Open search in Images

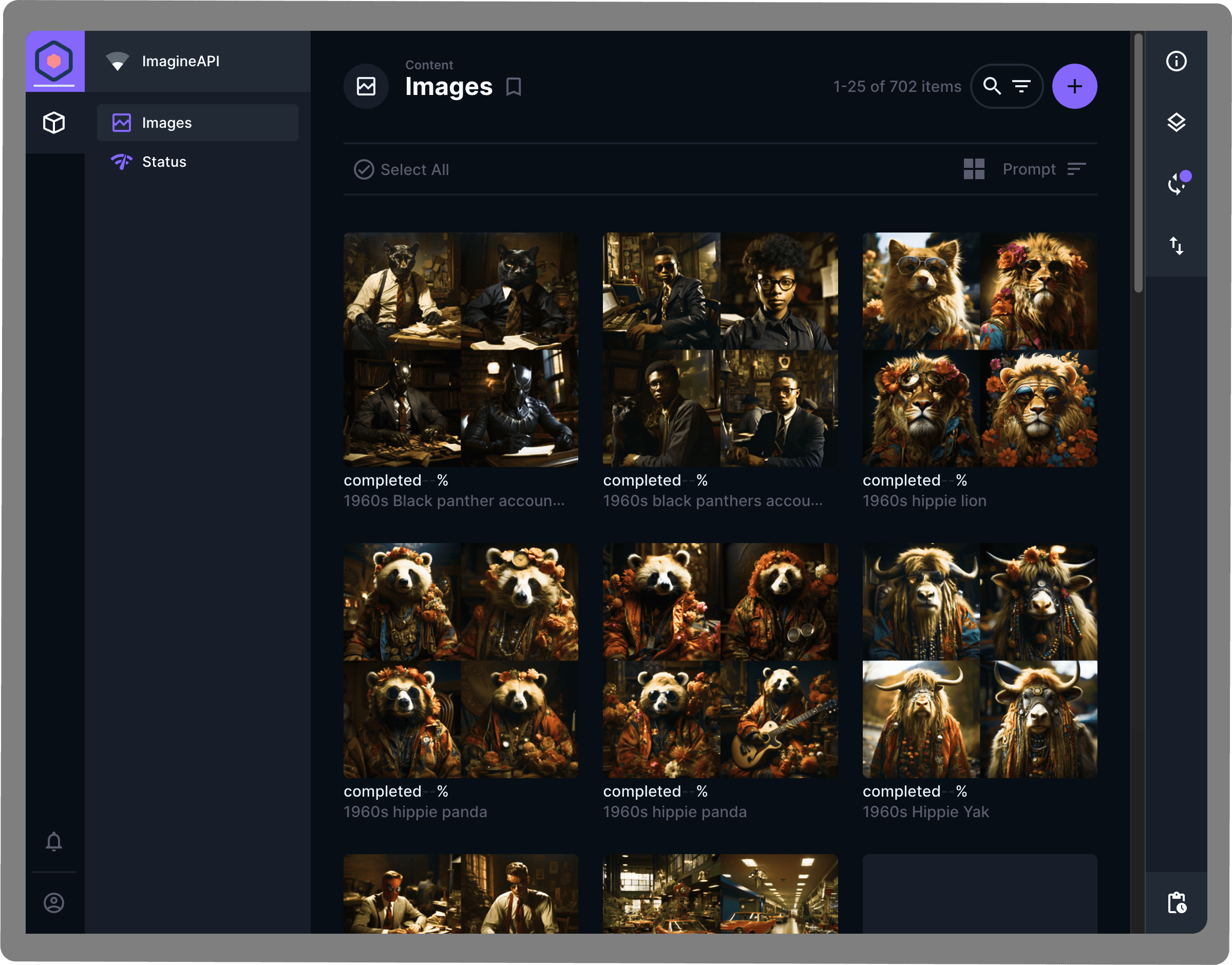[x=992, y=86]
